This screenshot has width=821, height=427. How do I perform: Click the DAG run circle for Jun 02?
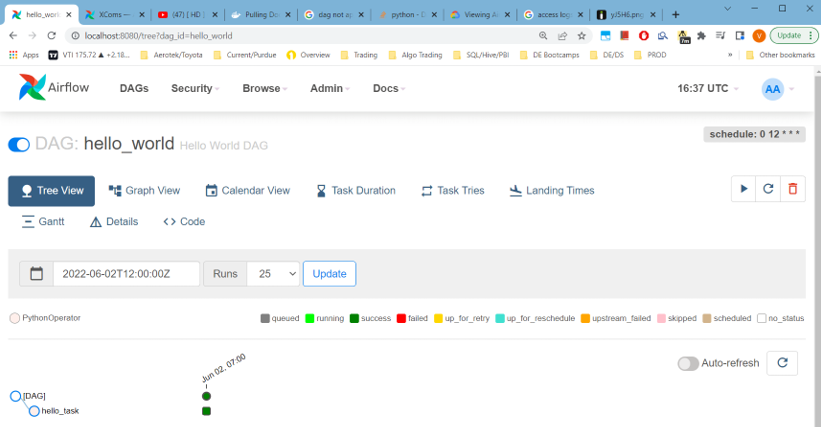click(206, 396)
